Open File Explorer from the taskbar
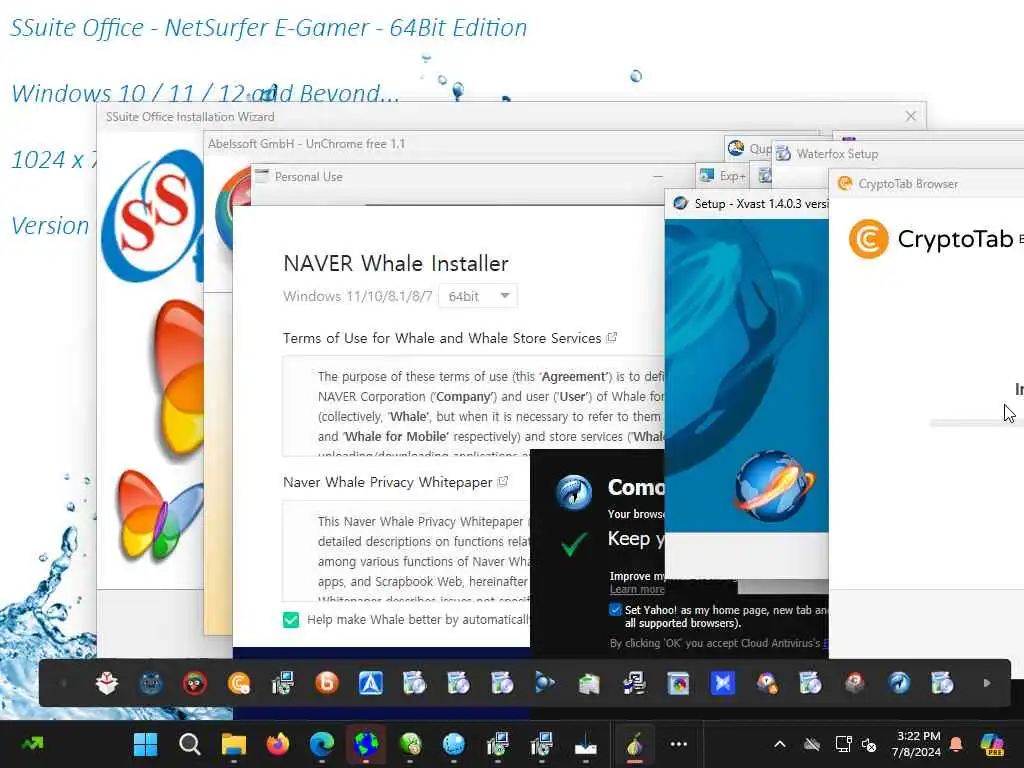 [x=234, y=744]
